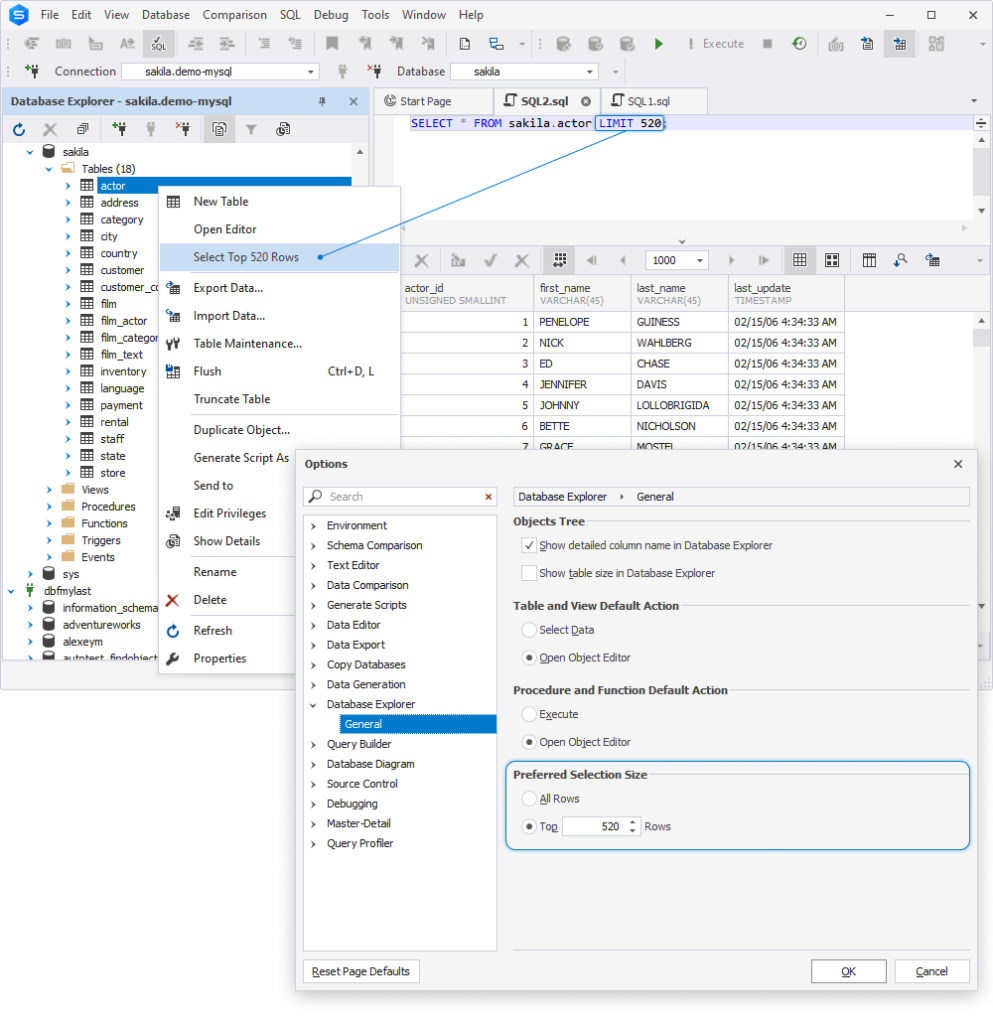The width and height of the screenshot is (993, 1024).
Task: Click the Reset Page Defaults button
Action: [x=361, y=971]
